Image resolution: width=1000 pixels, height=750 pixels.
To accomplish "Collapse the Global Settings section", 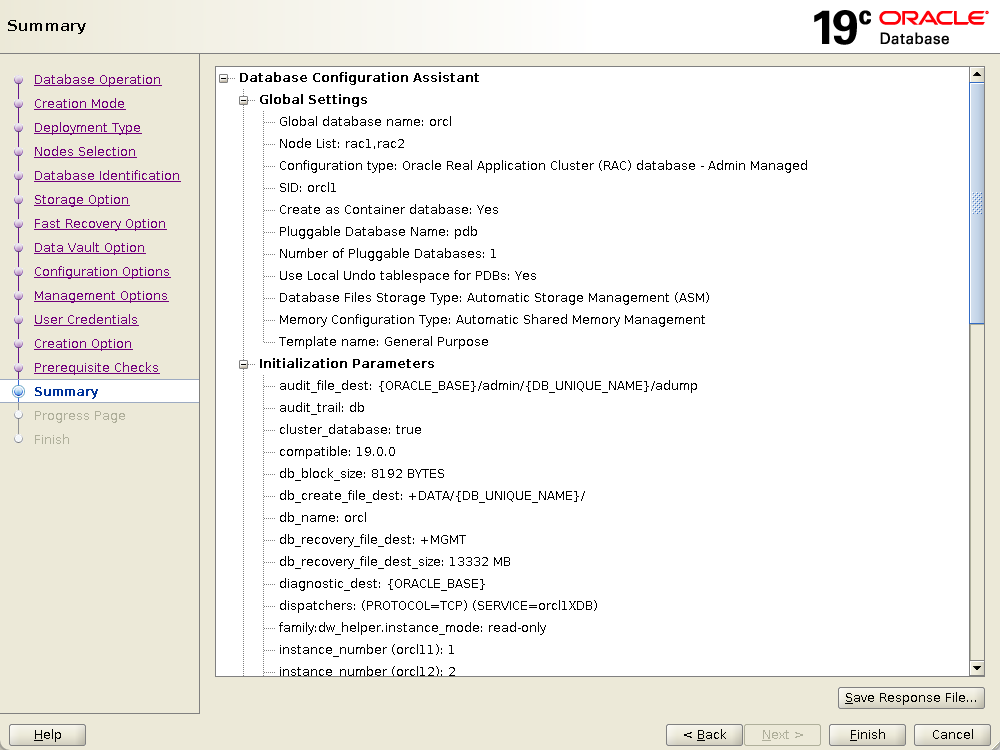I will point(243,100).
